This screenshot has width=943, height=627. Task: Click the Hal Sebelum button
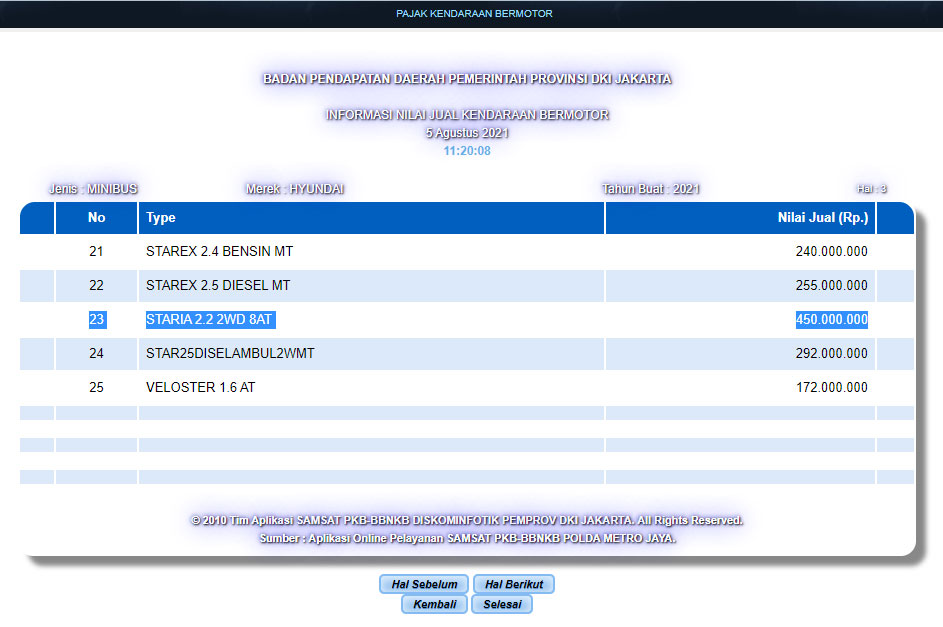(x=424, y=584)
